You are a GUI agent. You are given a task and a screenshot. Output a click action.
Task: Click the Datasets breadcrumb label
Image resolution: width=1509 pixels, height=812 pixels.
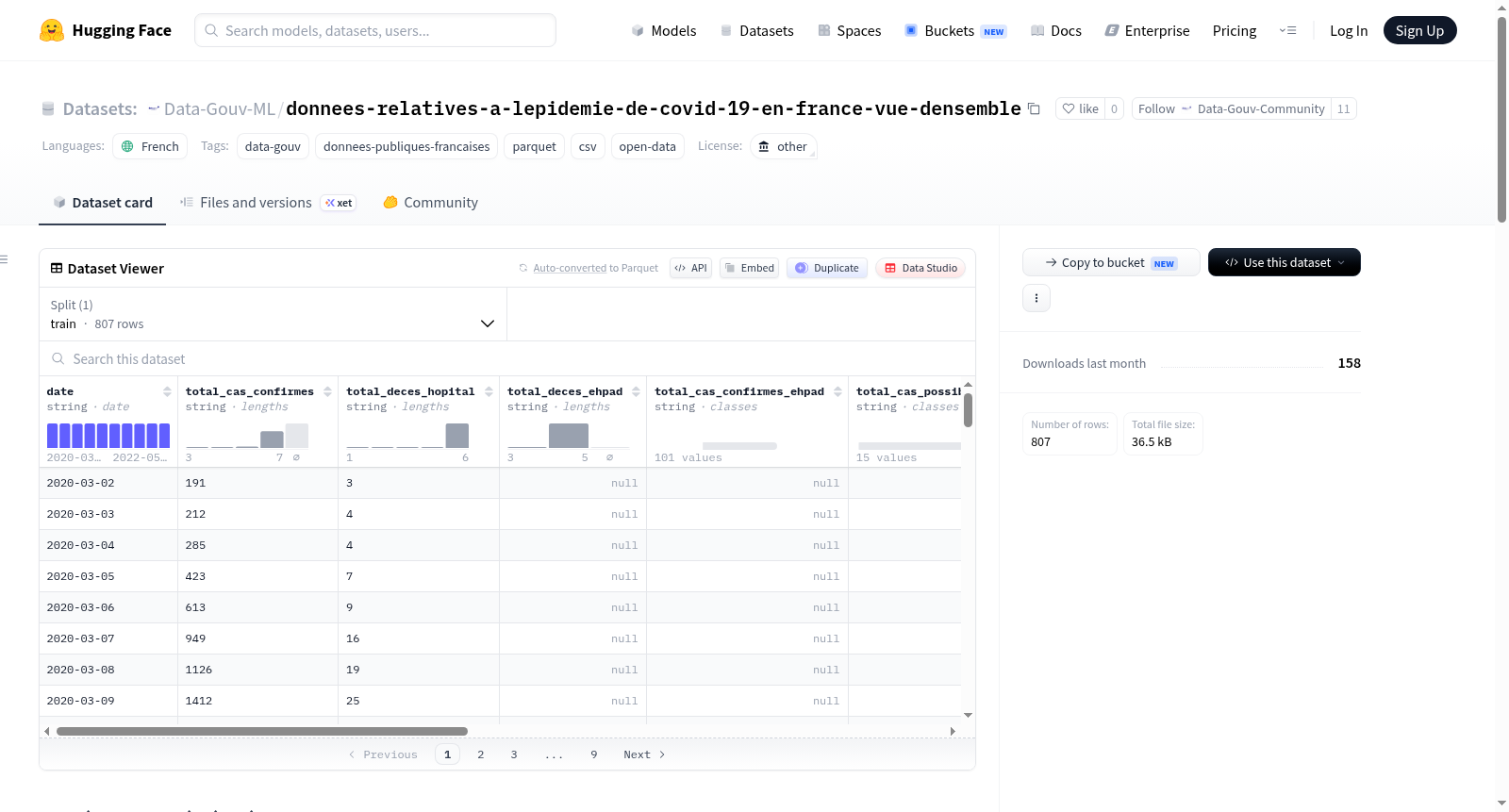pos(100,108)
